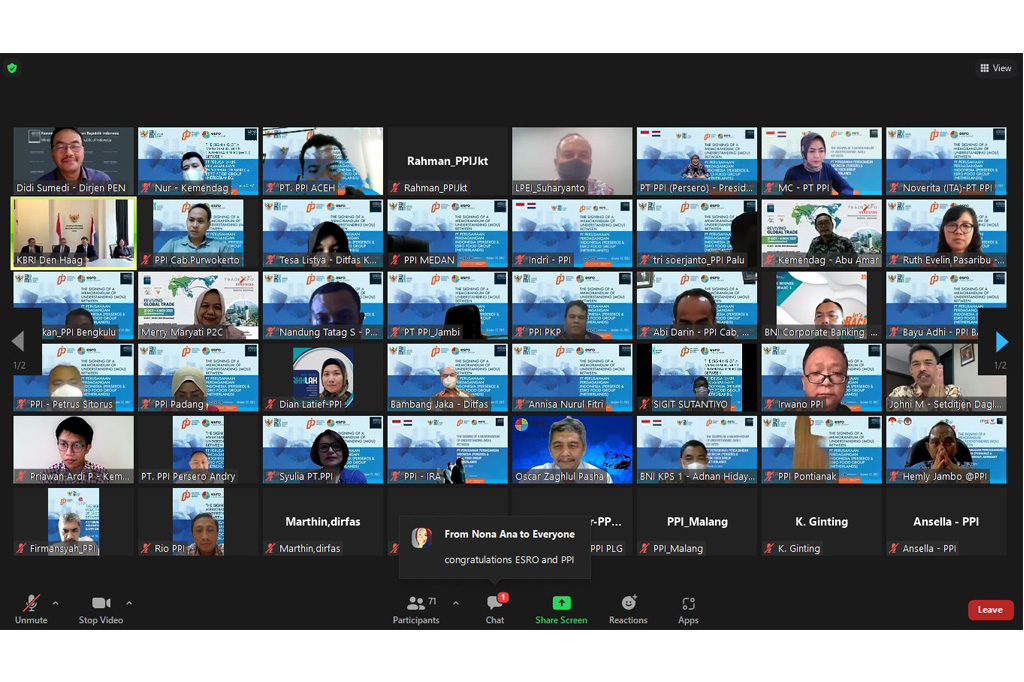This screenshot has height=682, width=1024.
Task: Select the LPEI_Suharyanto video tile
Action: tap(572, 161)
